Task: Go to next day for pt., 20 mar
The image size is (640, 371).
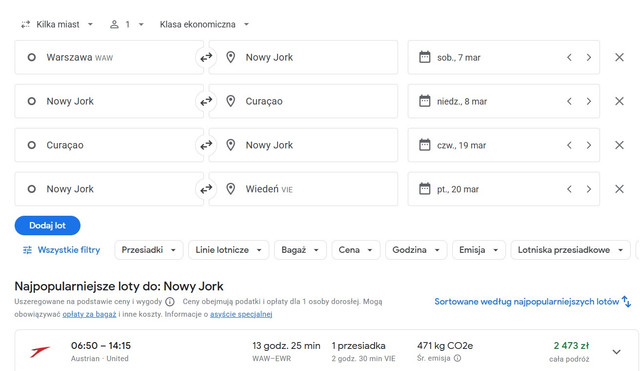Action: [x=589, y=189]
